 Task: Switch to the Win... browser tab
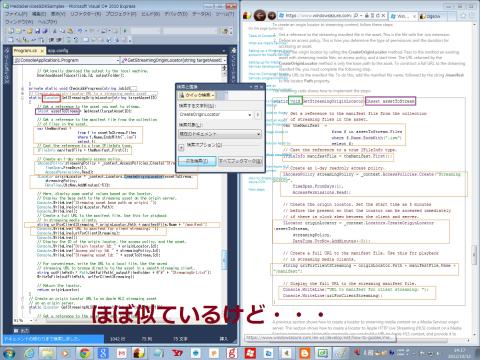403,16
